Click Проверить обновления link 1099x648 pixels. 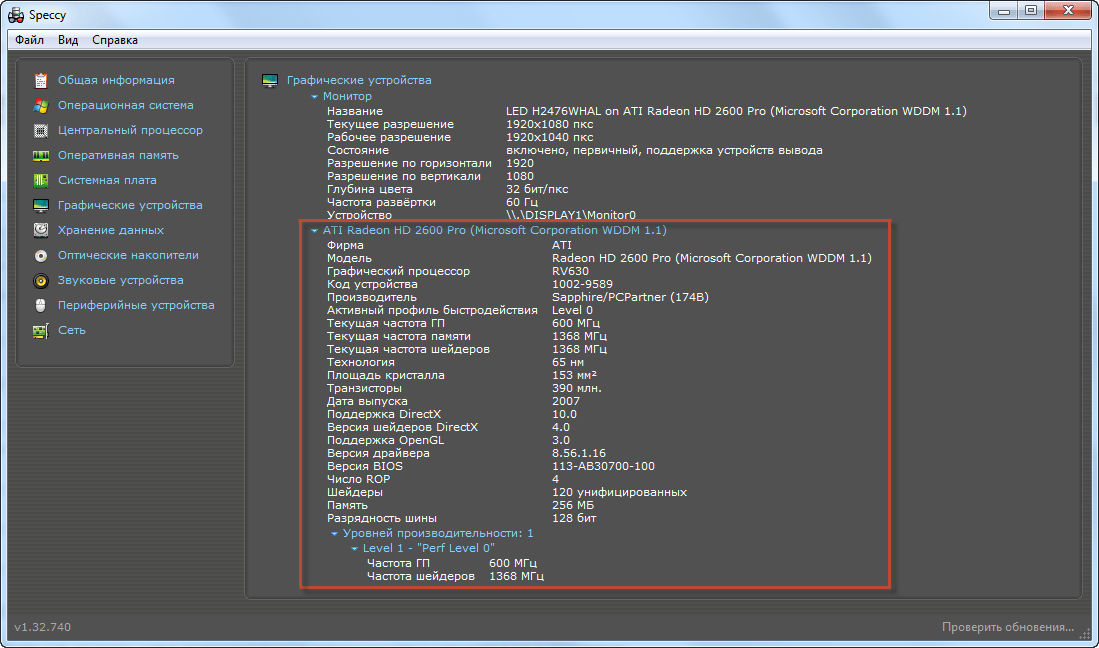1008,627
